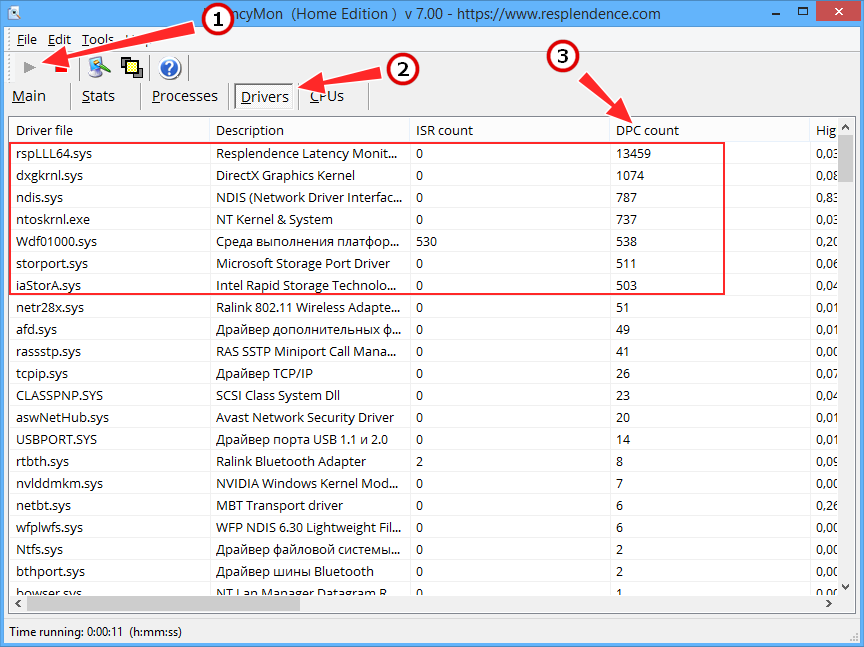Switch to the Stats tab

[x=98, y=96]
